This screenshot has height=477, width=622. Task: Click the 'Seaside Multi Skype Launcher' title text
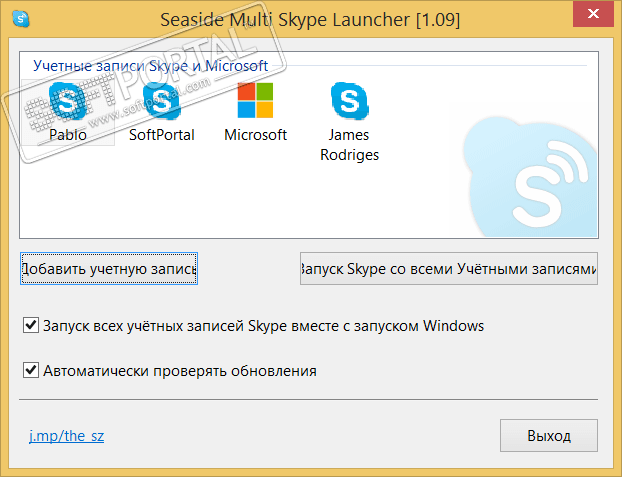click(310, 19)
